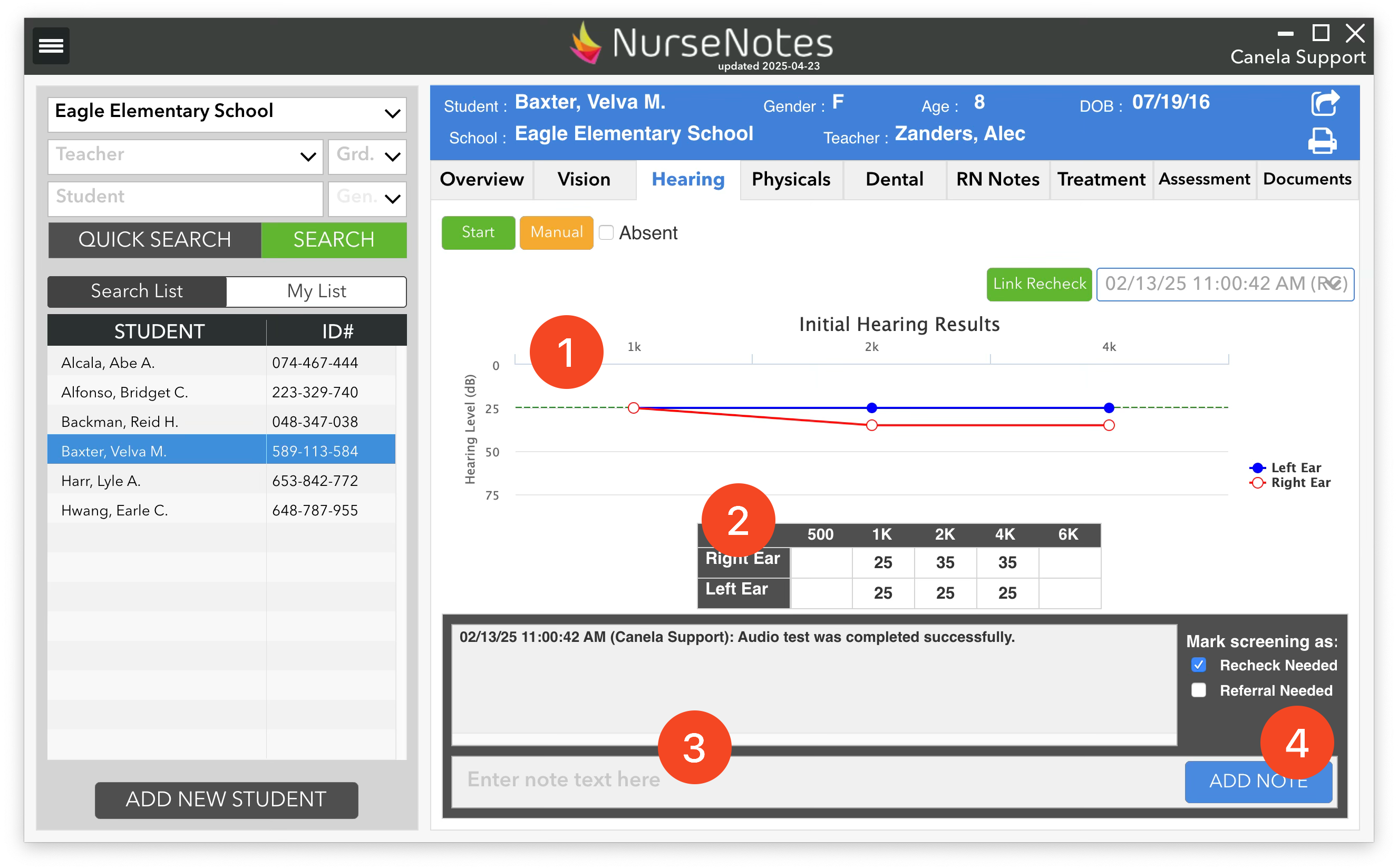Screen dimensions: 1398x868
Task: Open the hamburger menu
Action: point(51,45)
